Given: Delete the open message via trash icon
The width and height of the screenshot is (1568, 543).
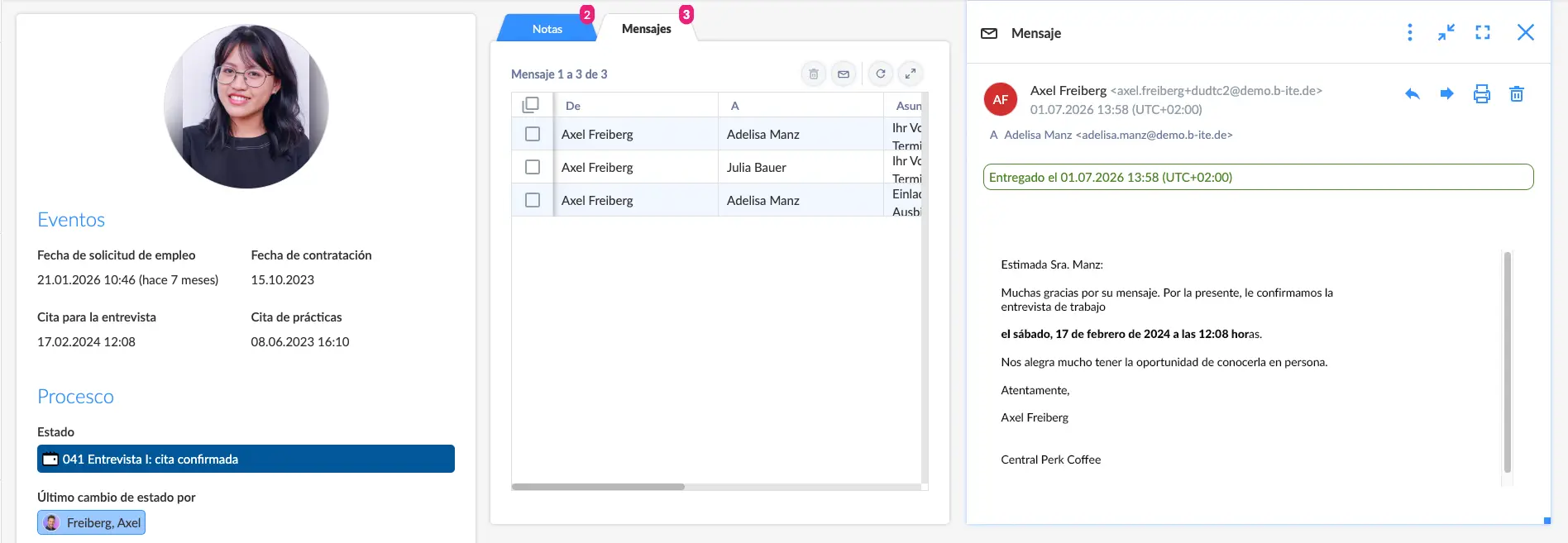Looking at the screenshot, I should tap(1517, 94).
